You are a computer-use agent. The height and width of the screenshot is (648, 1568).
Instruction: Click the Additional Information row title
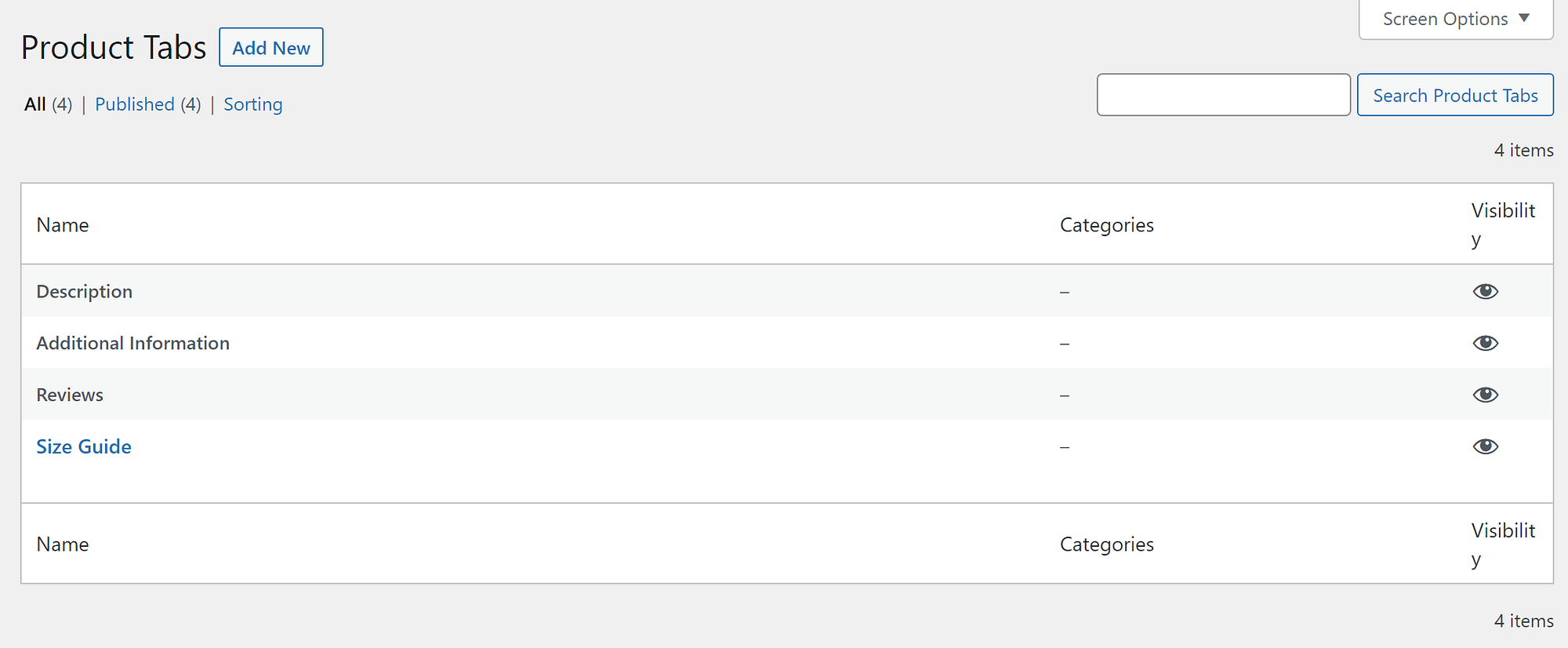pyautogui.click(x=132, y=343)
